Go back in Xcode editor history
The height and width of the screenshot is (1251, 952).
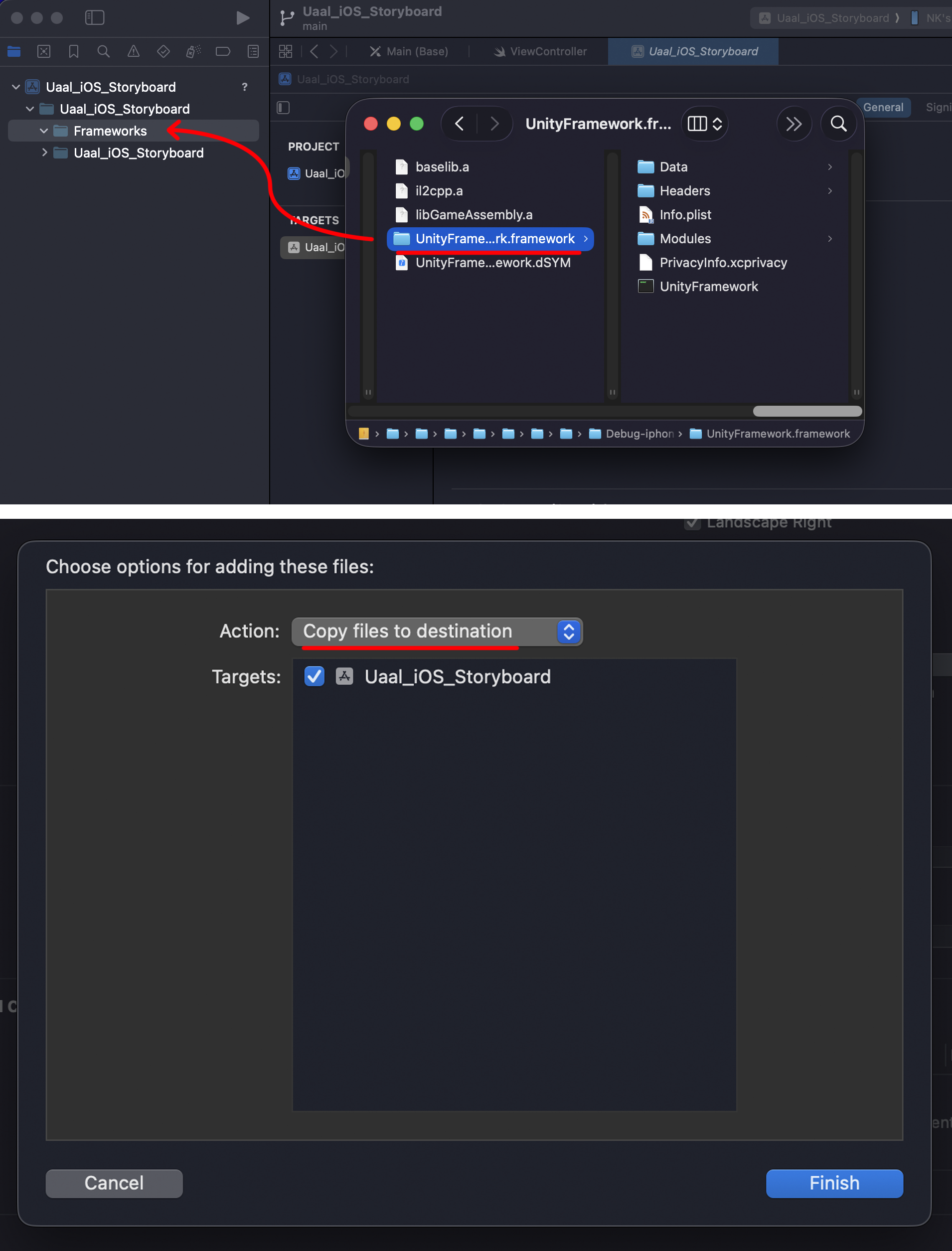pyautogui.click(x=314, y=51)
